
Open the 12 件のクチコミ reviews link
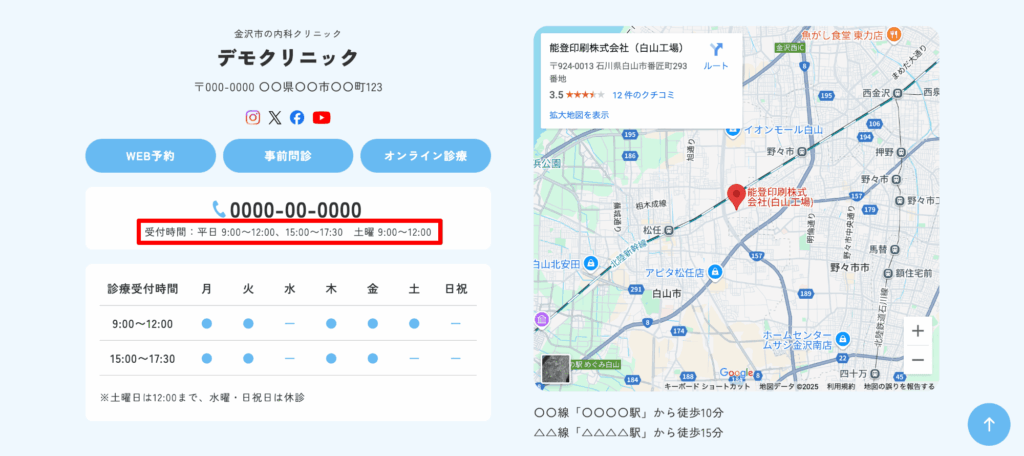(x=643, y=95)
